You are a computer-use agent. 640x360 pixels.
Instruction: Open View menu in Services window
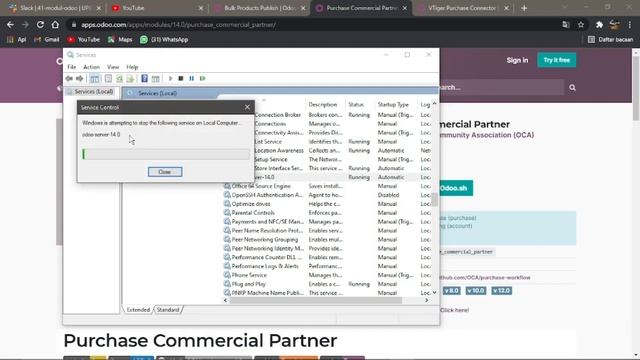[x=113, y=67]
